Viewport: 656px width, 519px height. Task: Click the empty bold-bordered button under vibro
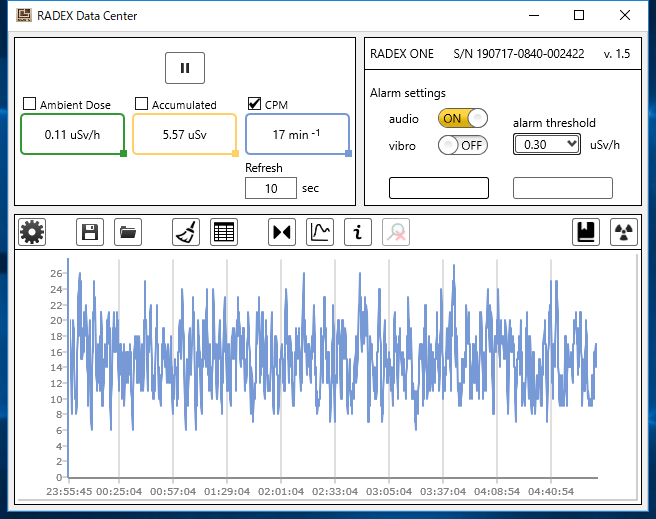pos(439,188)
